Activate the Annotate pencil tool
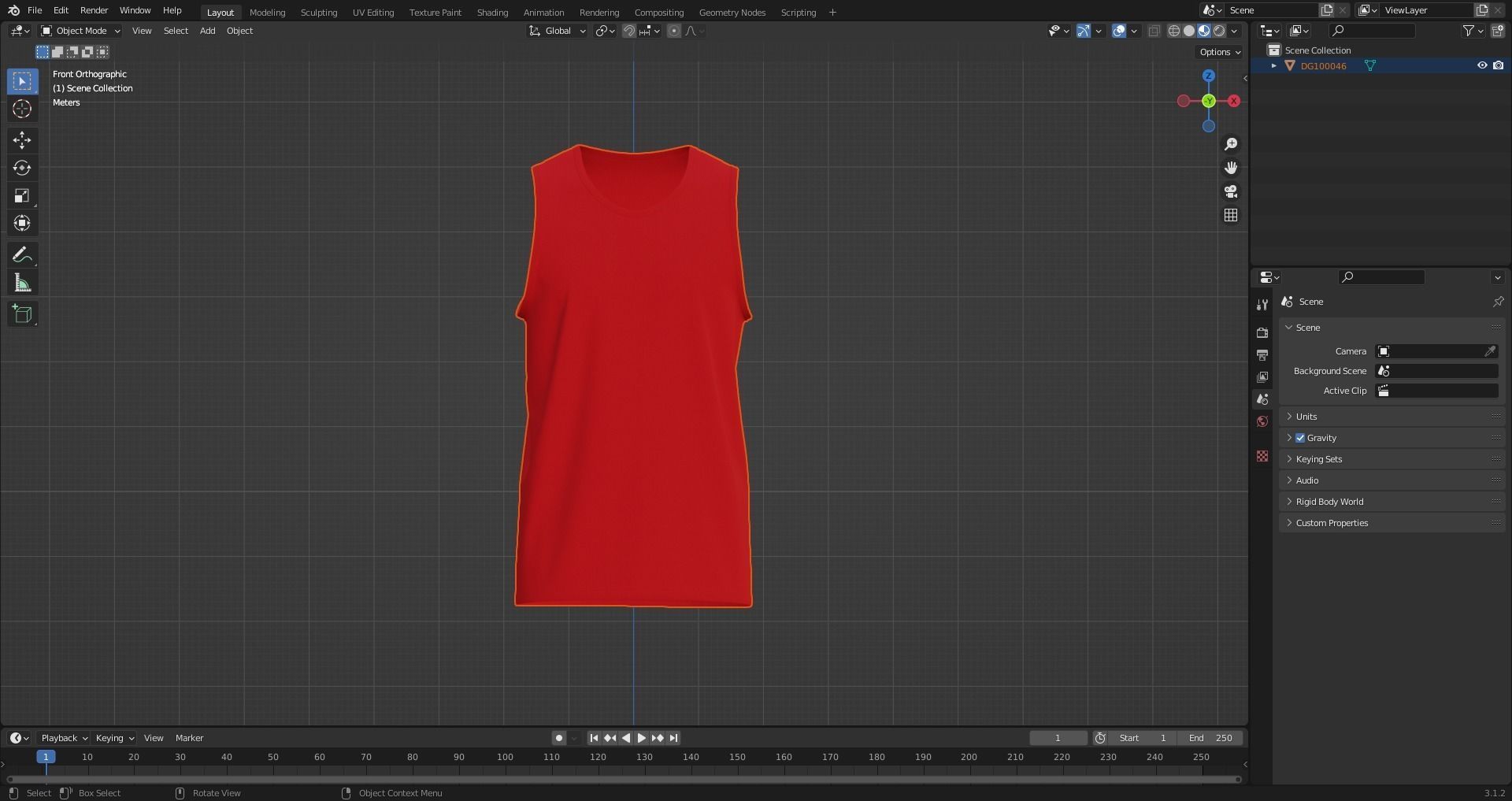This screenshot has width=1512, height=801. point(22,254)
